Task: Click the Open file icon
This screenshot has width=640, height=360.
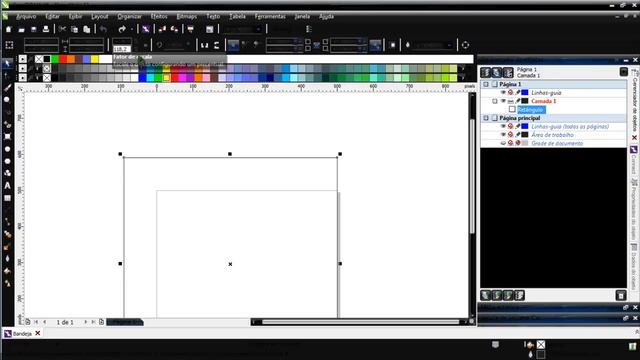Action: [21, 29]
